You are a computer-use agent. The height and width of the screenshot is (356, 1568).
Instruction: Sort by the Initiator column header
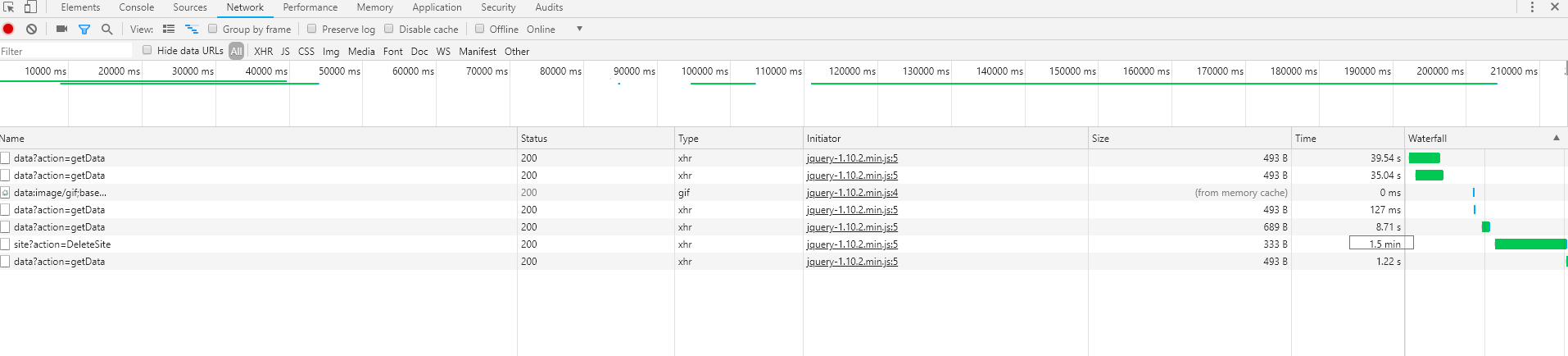point(945,138)
